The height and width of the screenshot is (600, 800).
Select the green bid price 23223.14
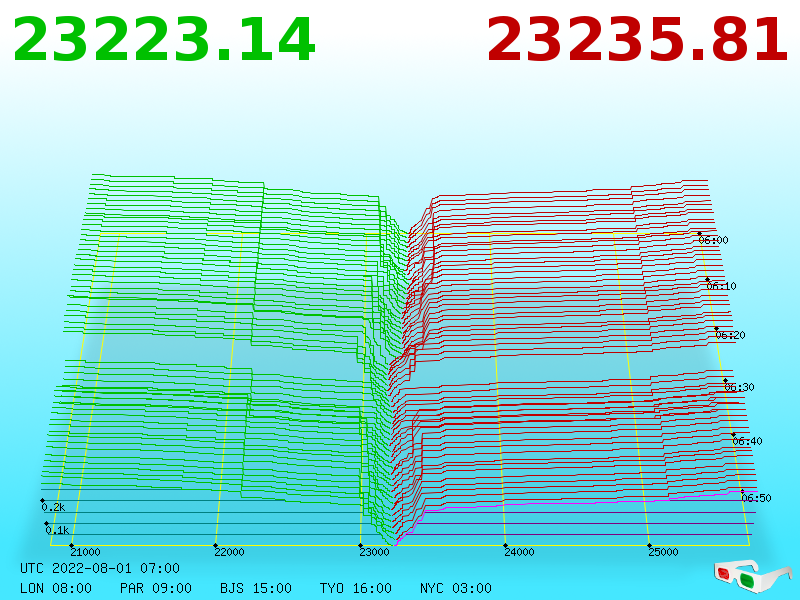click(164, 40)
